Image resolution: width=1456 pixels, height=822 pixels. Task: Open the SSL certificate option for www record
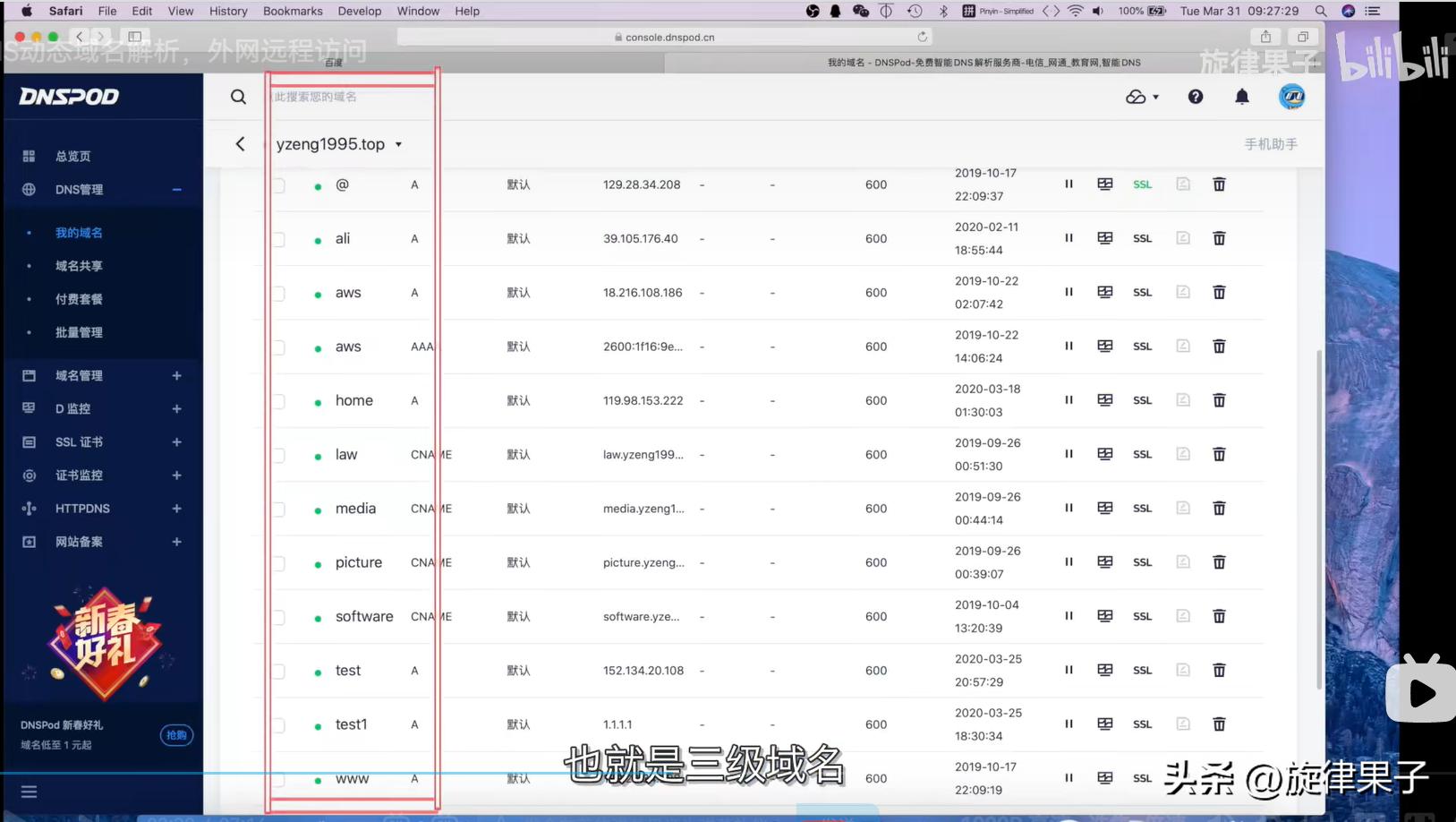coord(1142,778)
